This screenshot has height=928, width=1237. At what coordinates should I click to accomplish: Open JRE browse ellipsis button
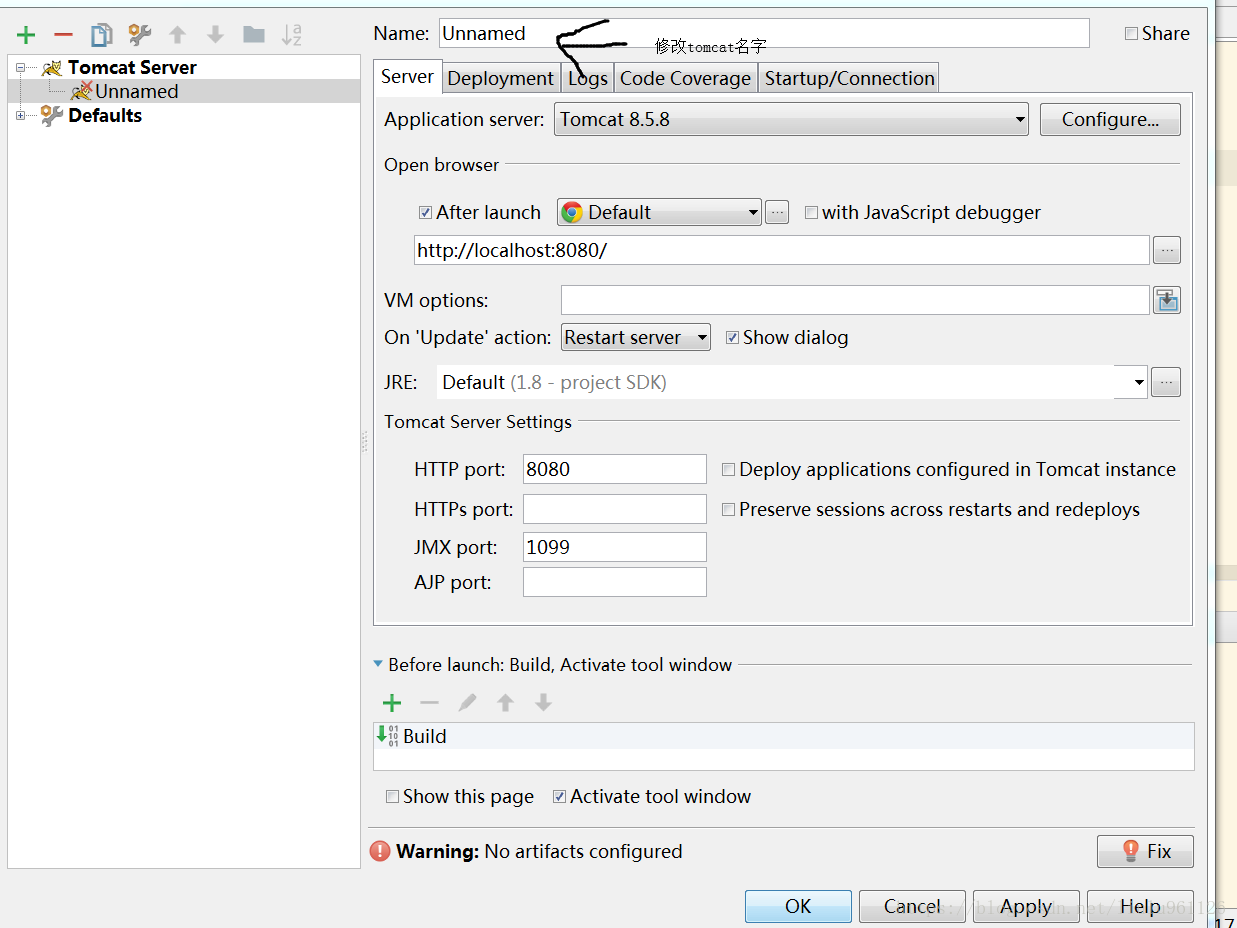(1166, 382)
